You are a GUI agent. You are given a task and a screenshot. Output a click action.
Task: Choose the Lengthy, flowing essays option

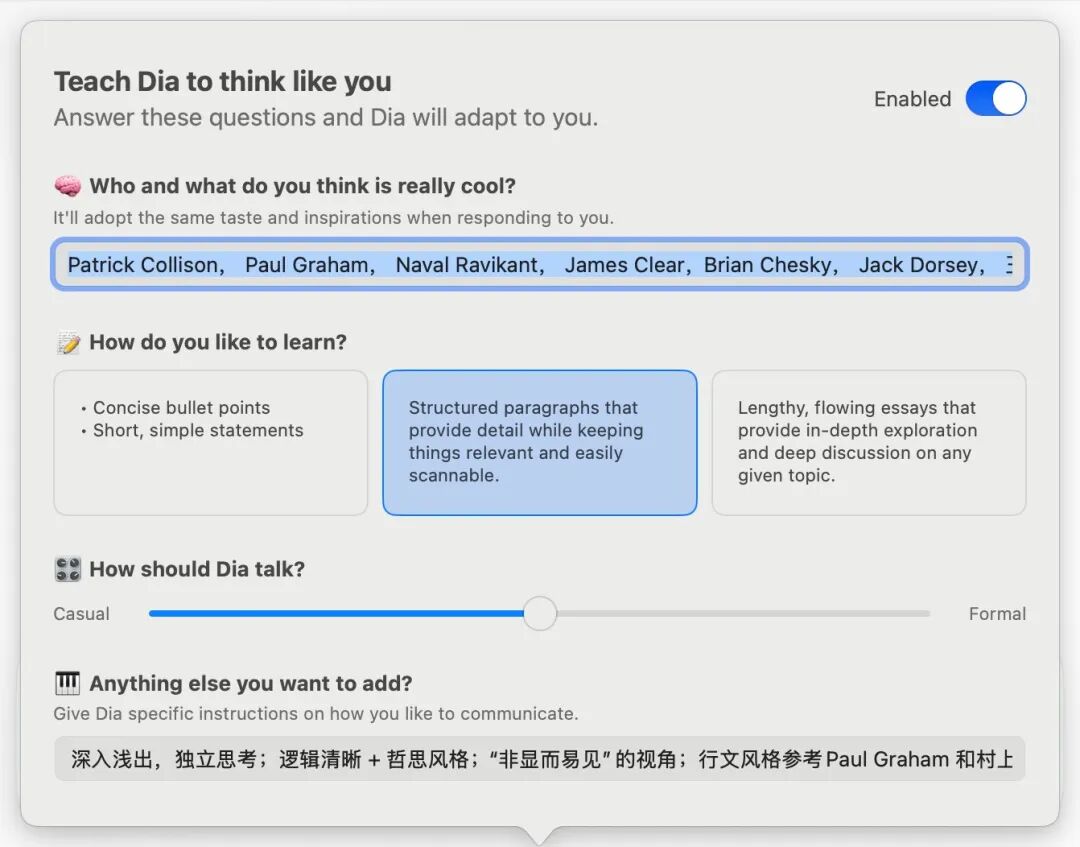click(x=868, y=442)
